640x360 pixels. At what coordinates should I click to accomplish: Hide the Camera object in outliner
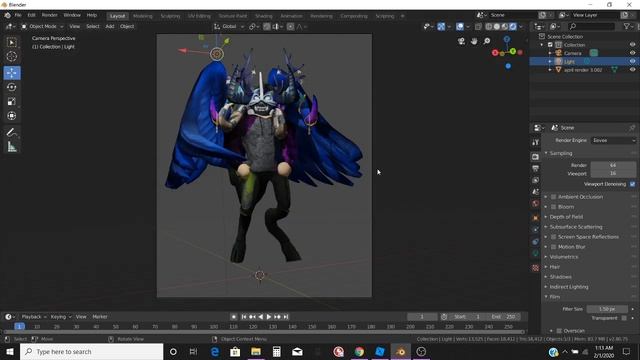(632, 53)
